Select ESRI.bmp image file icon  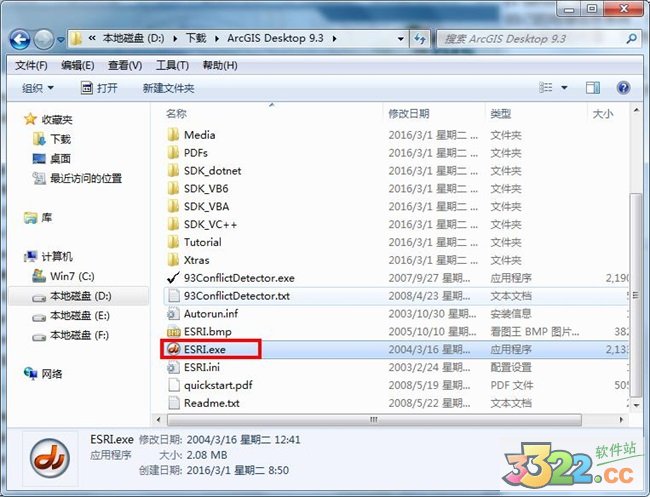(173, 332)
